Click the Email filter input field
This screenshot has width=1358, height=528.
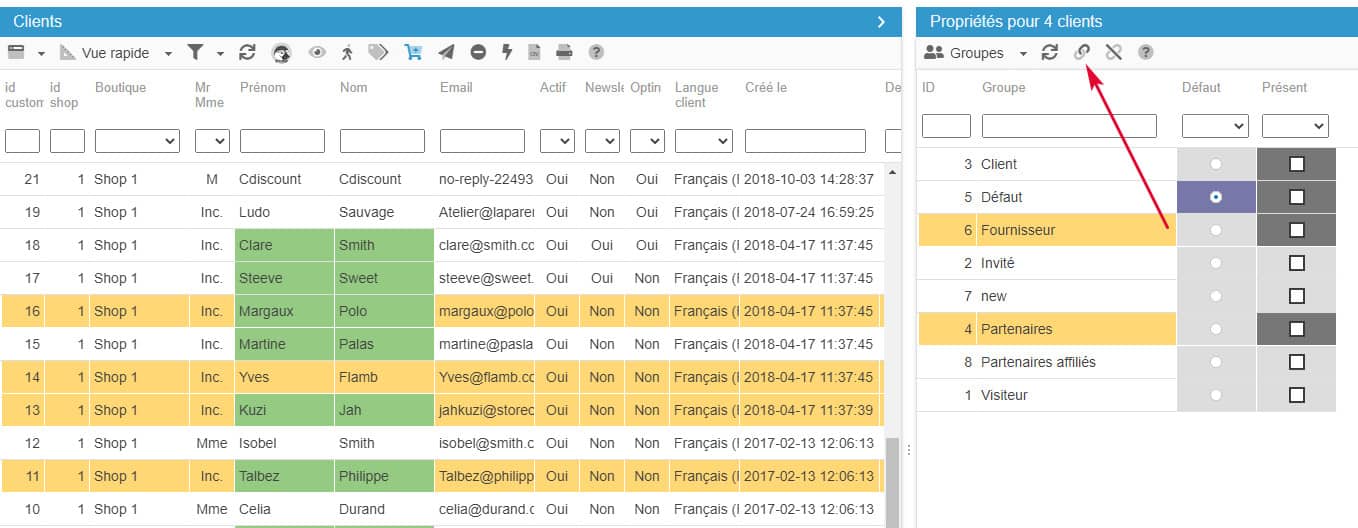point(482,141)
